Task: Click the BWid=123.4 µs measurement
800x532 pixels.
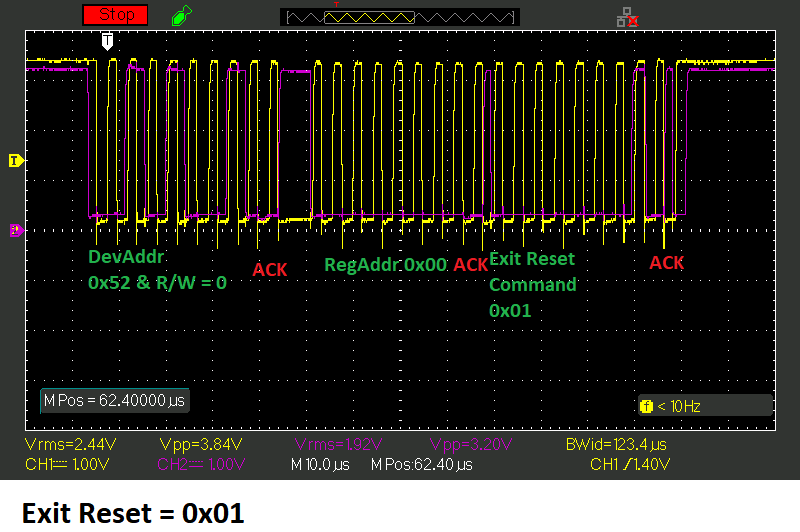Action: pyautogui.click(x=616, y=444)
